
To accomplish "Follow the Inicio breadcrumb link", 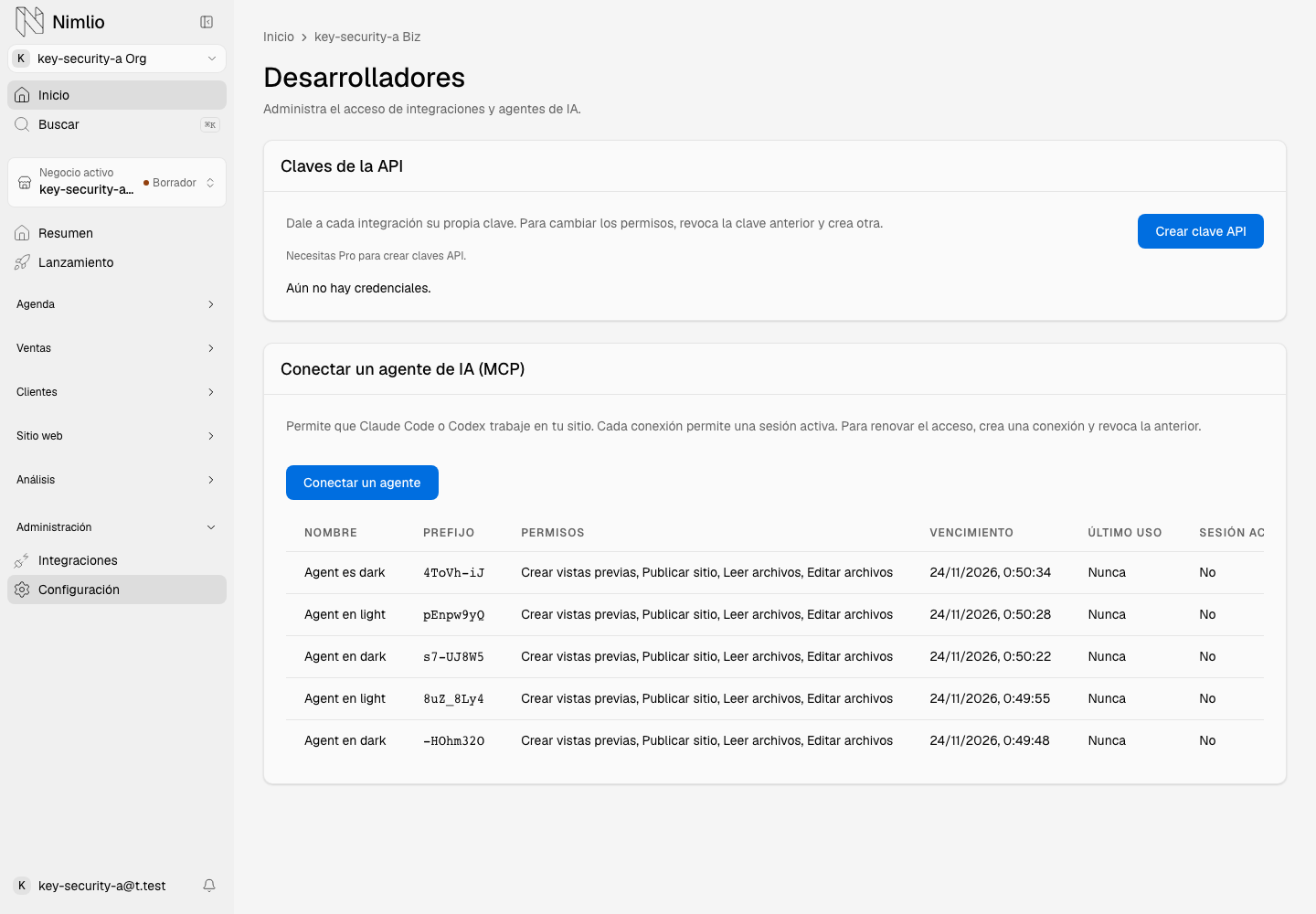I will (279, 37).
